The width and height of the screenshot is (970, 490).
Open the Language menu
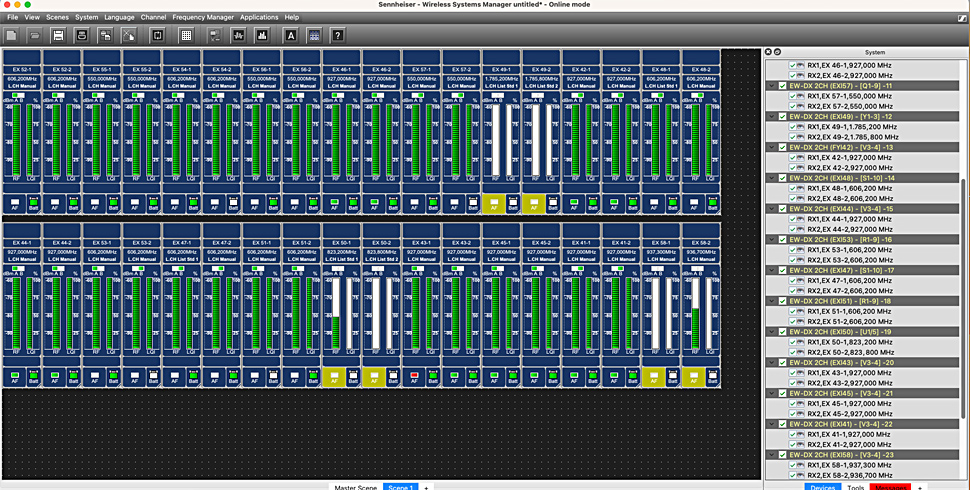(119, 17)
